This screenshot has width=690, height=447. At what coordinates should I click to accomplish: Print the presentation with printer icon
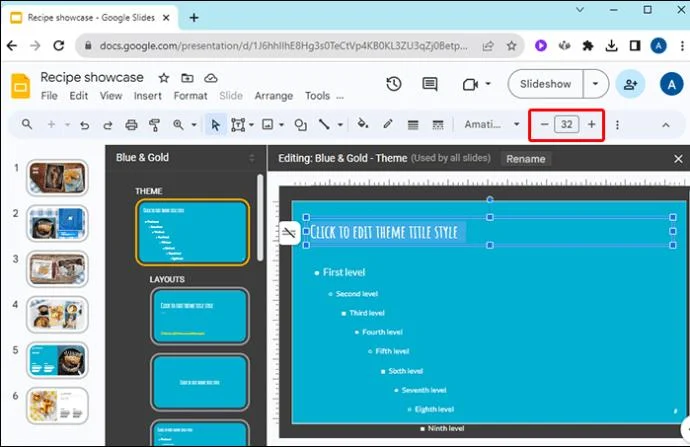click(131, 125)
